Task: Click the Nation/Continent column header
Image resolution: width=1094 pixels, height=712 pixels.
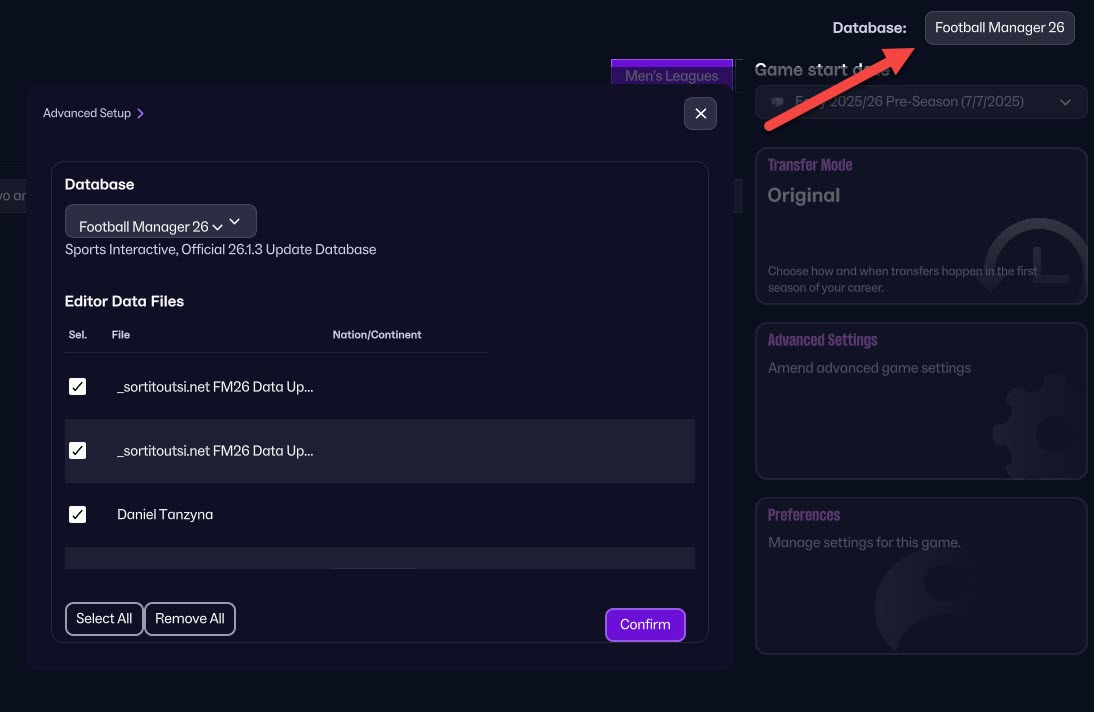Action: pyautogui.click(x=377, y=335)
